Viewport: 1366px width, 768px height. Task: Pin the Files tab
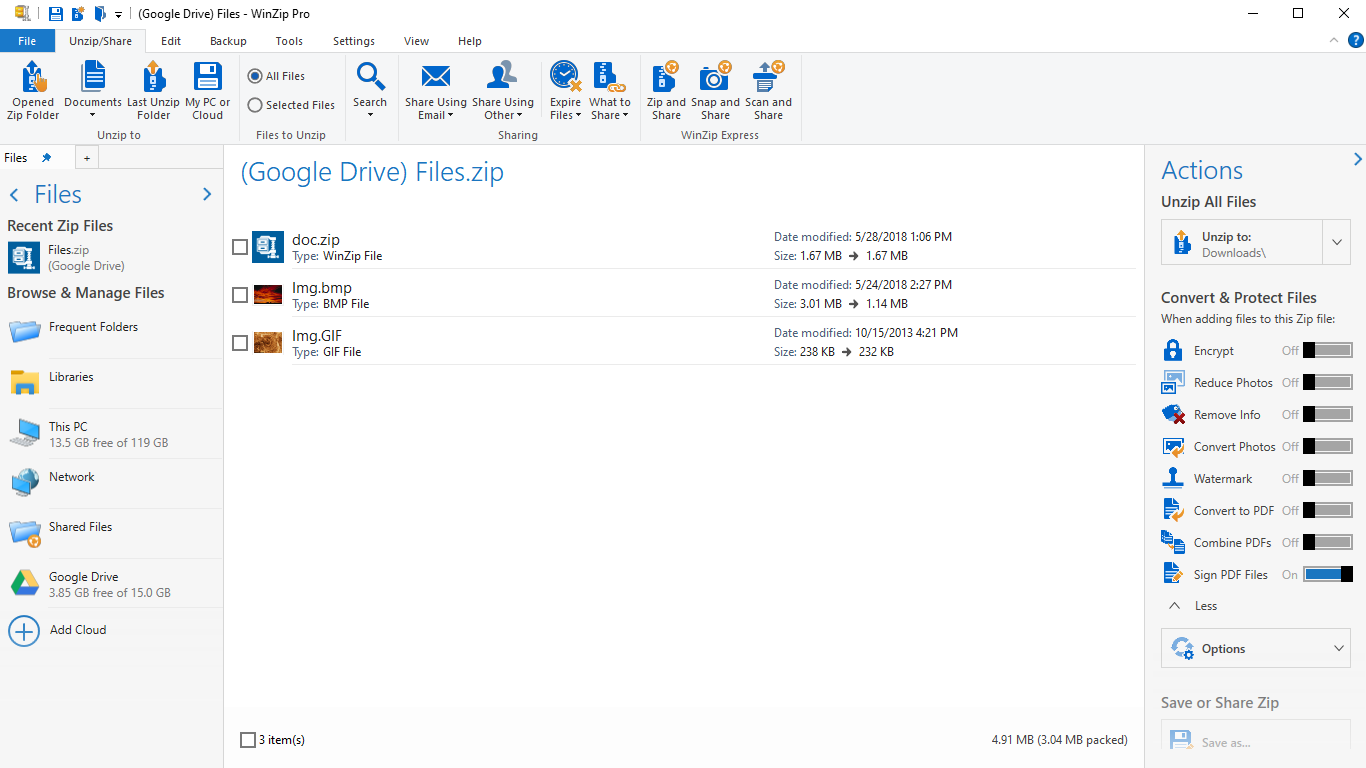pyautogui.click(x=46, y=158)
